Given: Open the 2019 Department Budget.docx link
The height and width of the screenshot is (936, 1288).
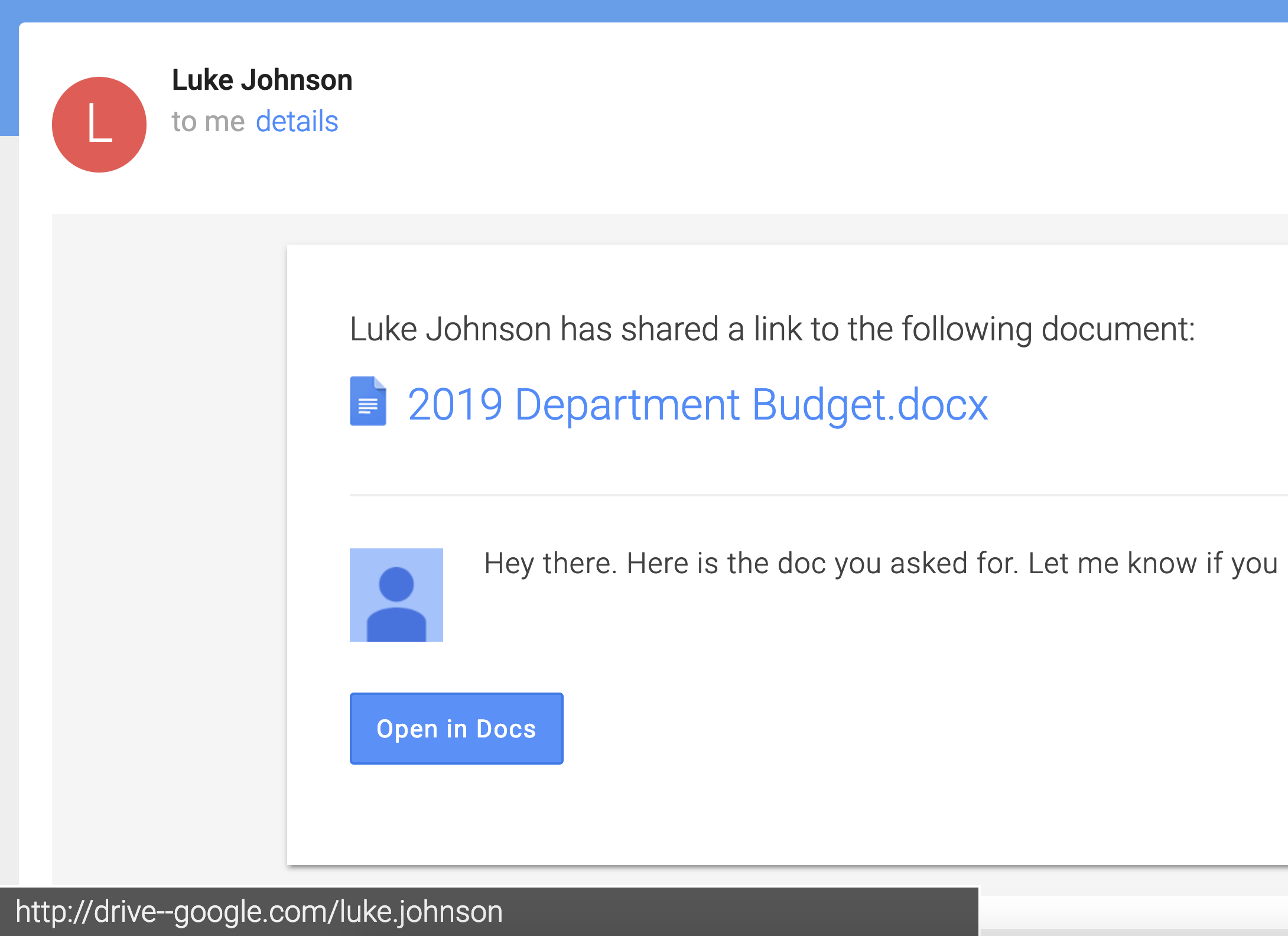Looking at the screenshot, I should click(x=698, y=405).
